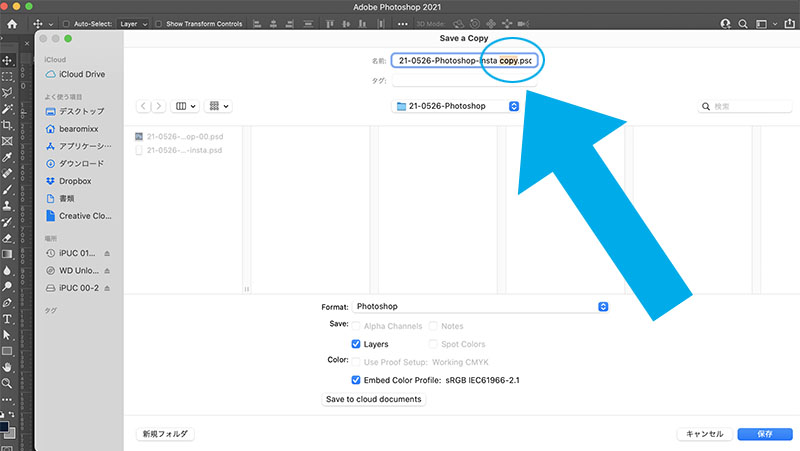Select bearomixx home folder in sidebar

72,129
